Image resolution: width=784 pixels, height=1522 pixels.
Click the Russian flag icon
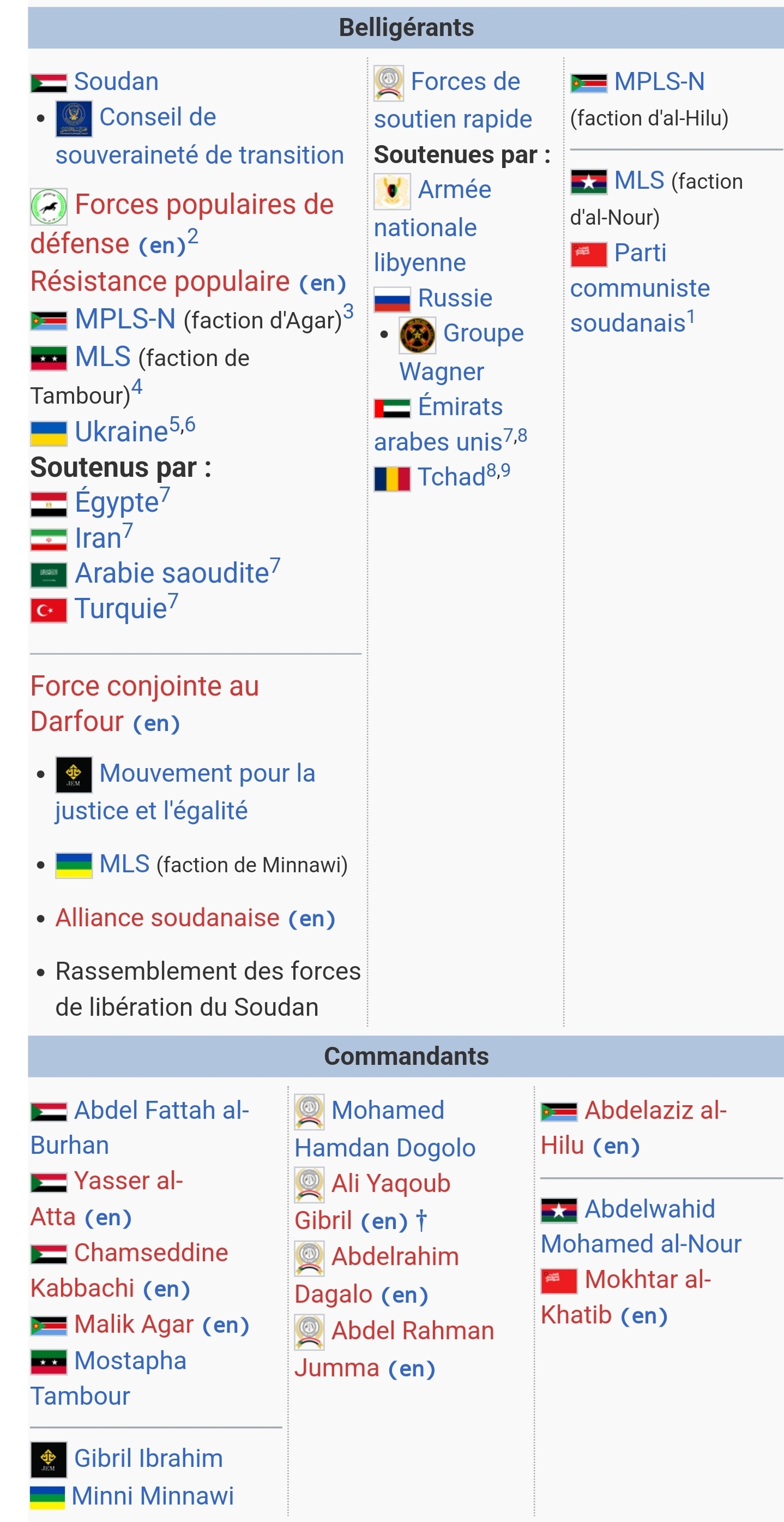[392, 299]
